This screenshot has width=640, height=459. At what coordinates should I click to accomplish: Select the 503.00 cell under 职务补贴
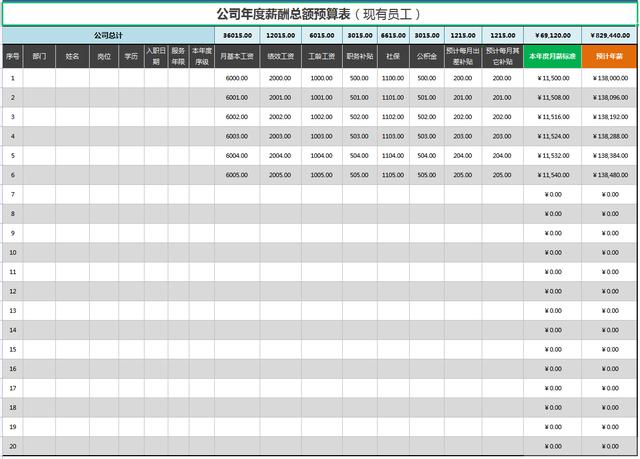click(x=360, y=136)
